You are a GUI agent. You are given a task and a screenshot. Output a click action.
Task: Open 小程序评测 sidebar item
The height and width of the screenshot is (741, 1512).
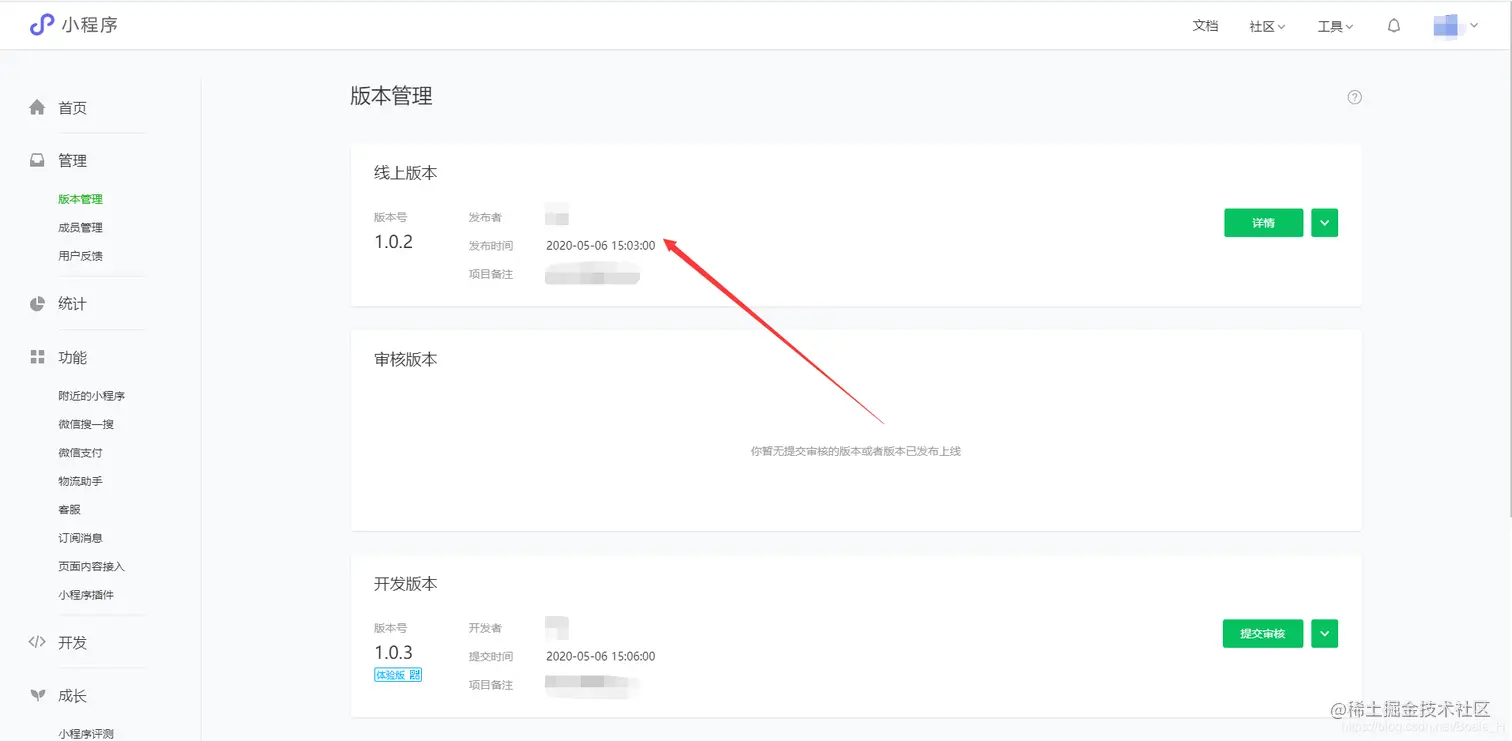tap(86, 733)
